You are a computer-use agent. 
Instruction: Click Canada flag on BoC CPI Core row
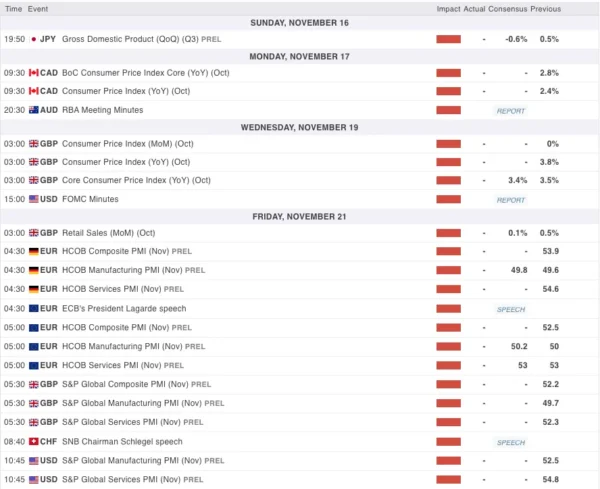(33, 74)
